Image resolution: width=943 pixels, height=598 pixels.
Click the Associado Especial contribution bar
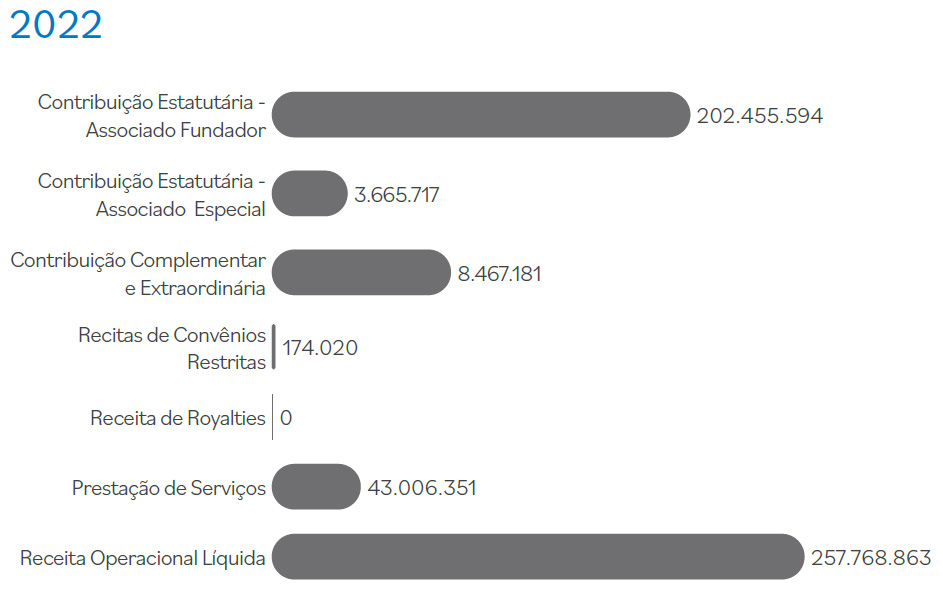309,194
